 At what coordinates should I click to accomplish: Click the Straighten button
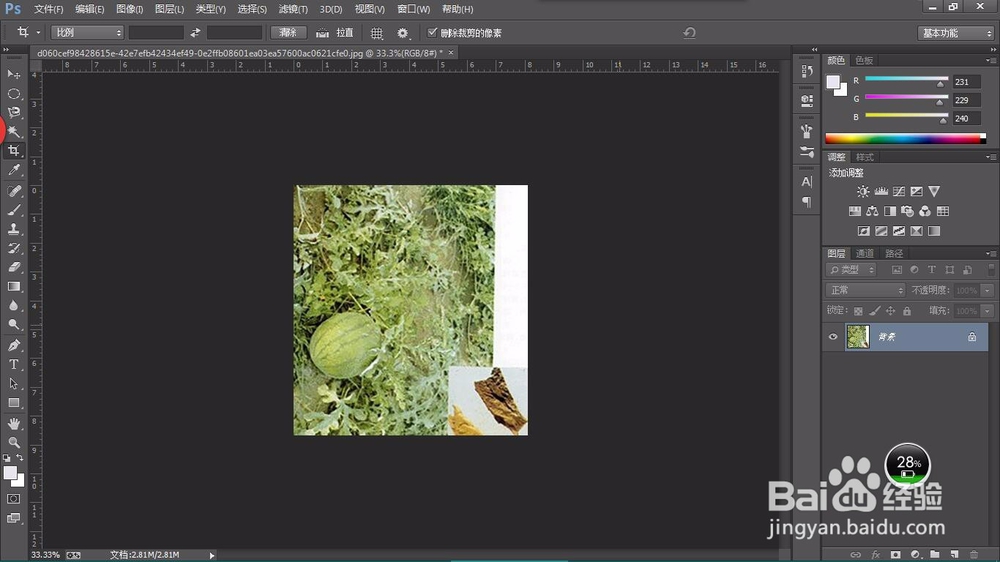335,33
